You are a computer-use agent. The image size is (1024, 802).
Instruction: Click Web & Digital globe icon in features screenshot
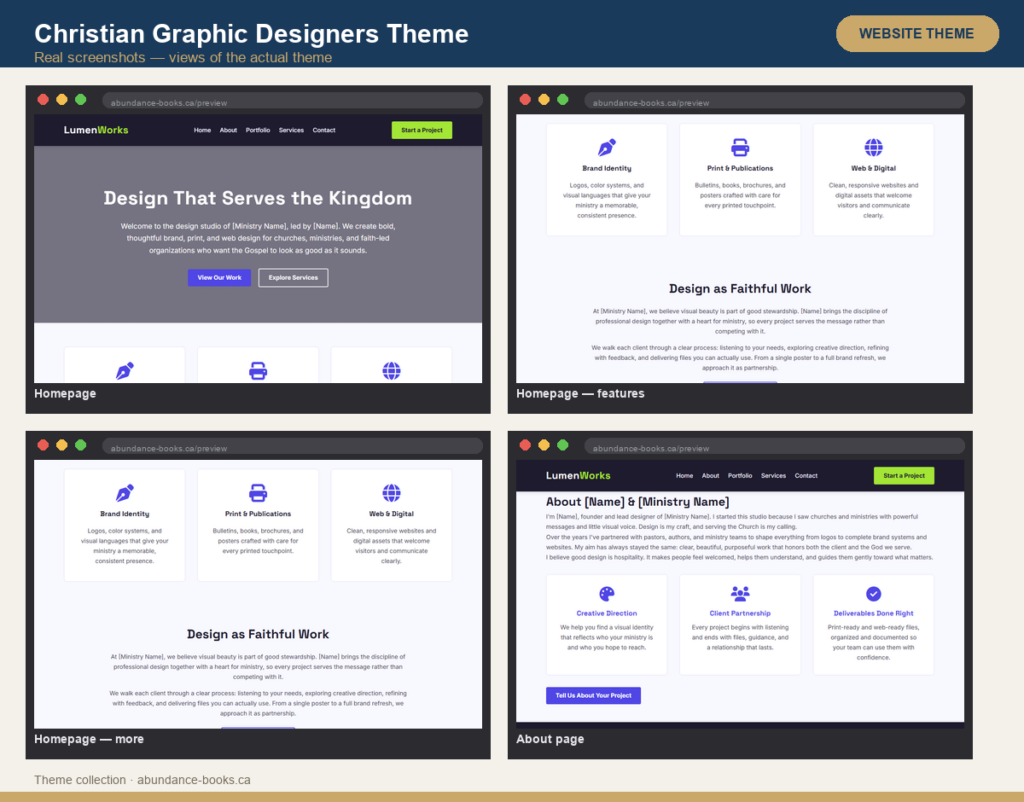(x=874, y=148)
